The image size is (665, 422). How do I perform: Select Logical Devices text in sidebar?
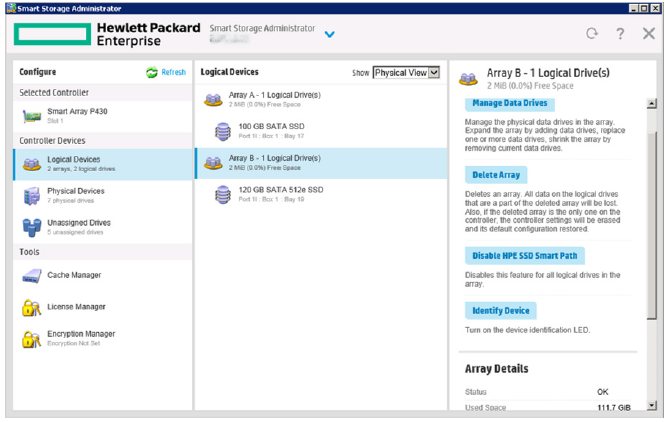click(x=74, y=159)
